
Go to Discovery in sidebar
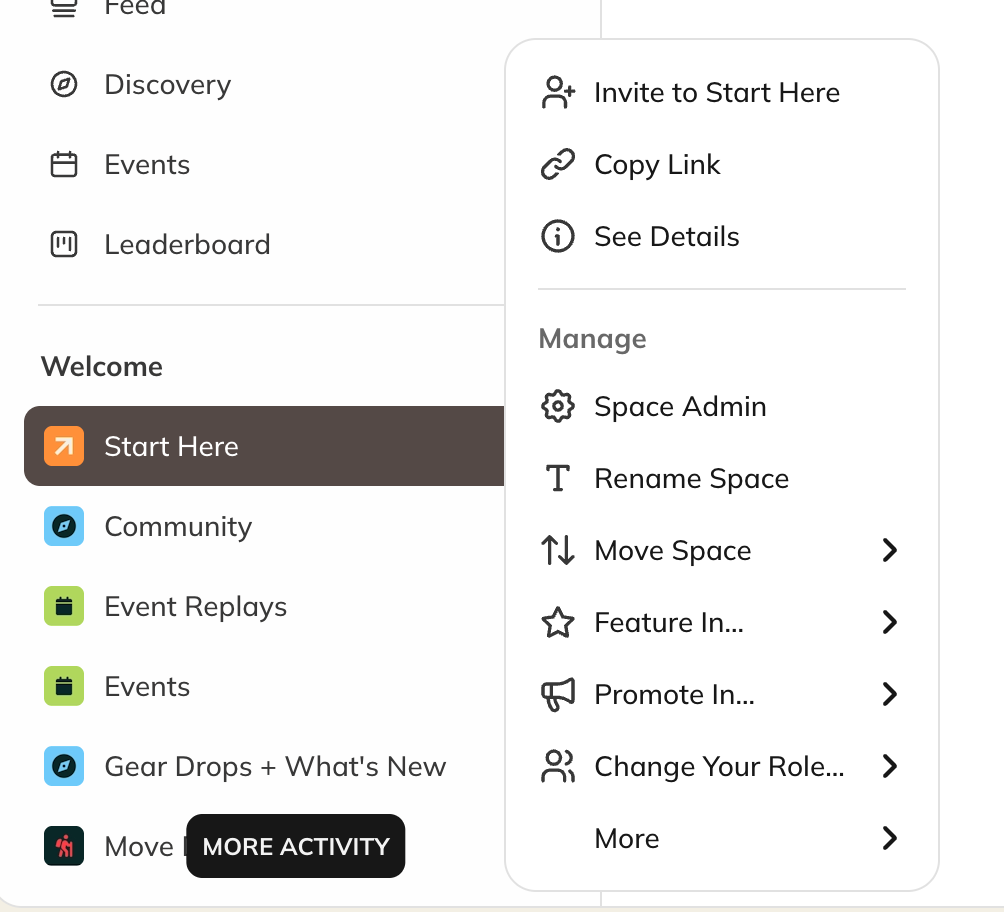pos(264,85)
